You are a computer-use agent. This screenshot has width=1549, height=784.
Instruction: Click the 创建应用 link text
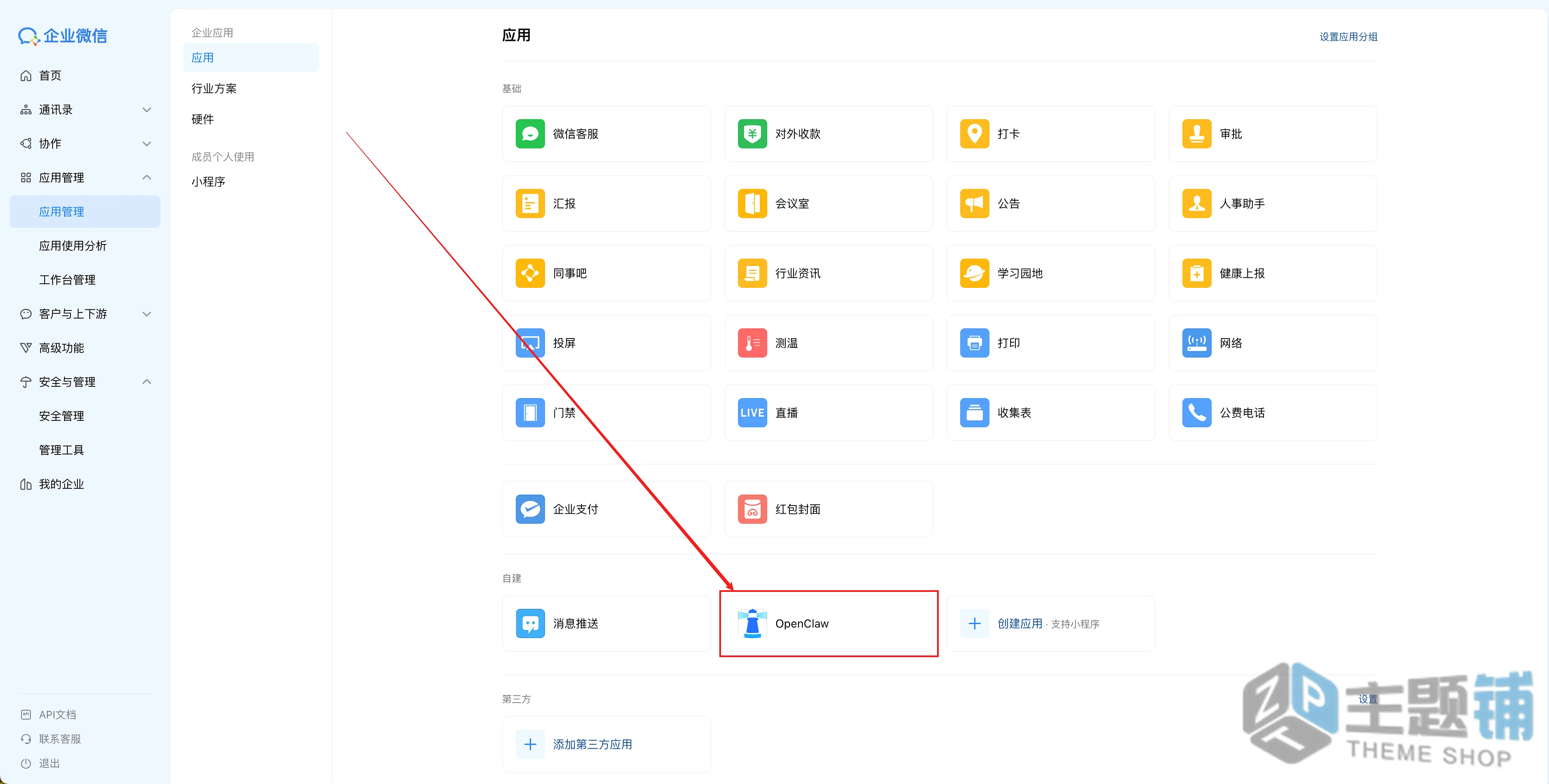(x=1019, y=623)
